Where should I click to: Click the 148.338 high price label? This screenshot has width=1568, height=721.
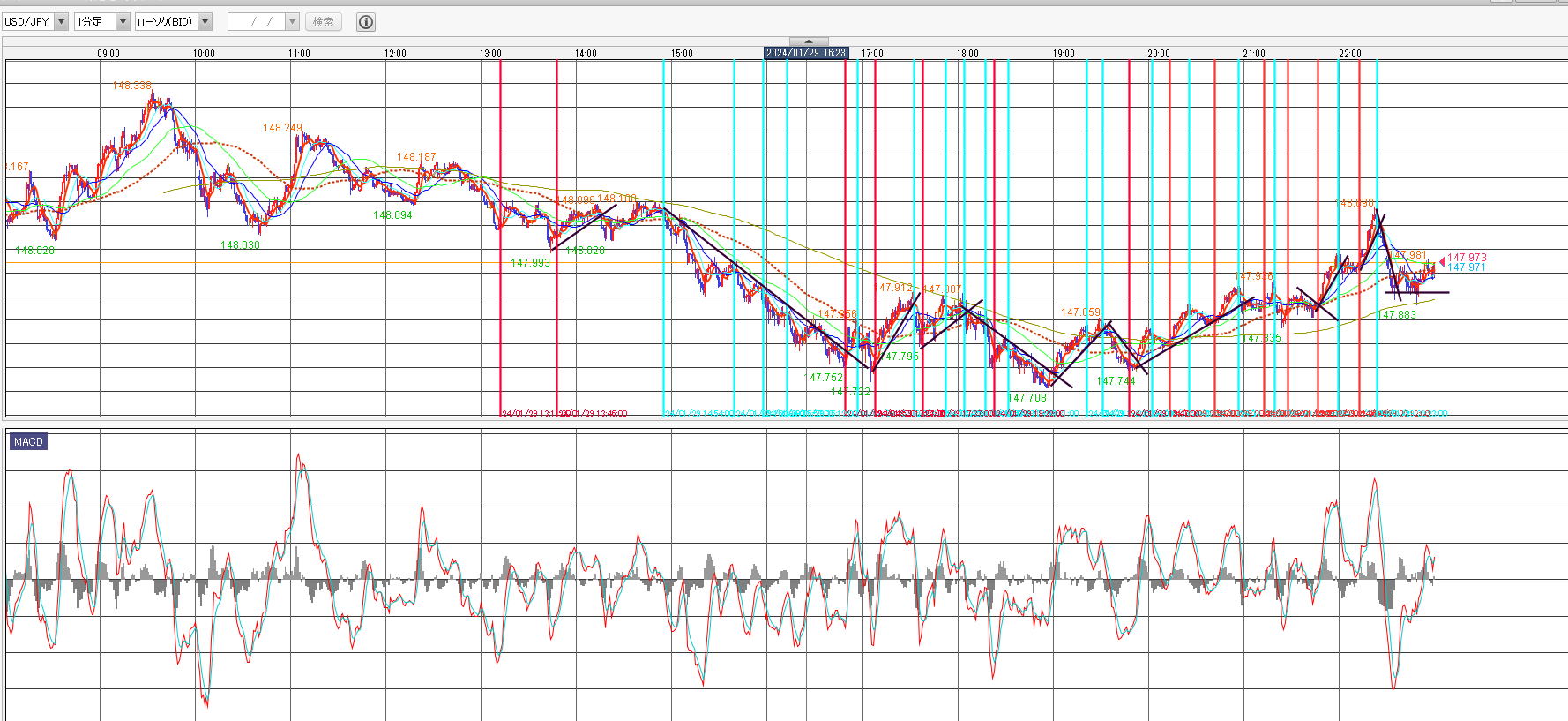coord(131,86)
